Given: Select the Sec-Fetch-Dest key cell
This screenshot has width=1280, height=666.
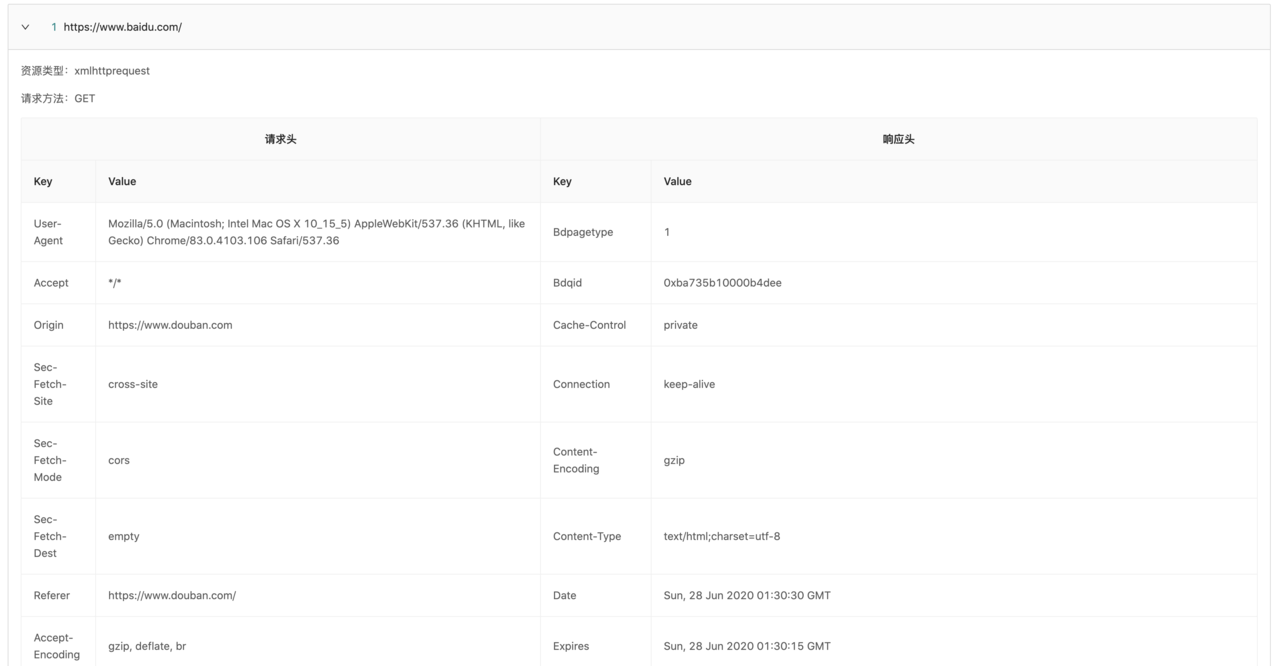Looking at the screenshot, I should click(59, 536).
